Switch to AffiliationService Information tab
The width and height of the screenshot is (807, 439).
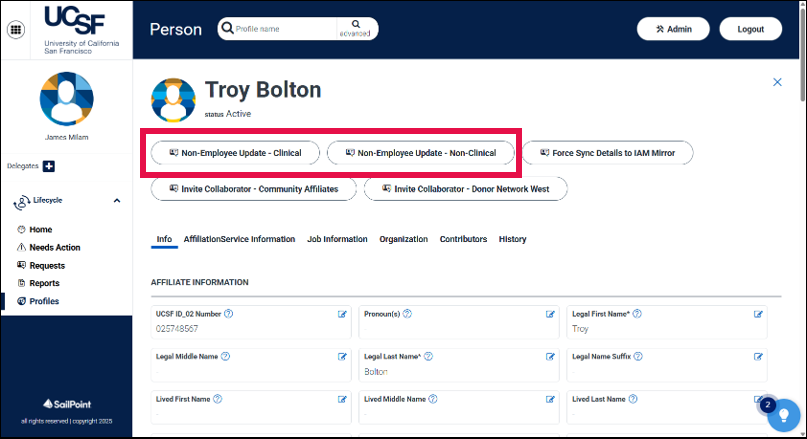point(239,239)
